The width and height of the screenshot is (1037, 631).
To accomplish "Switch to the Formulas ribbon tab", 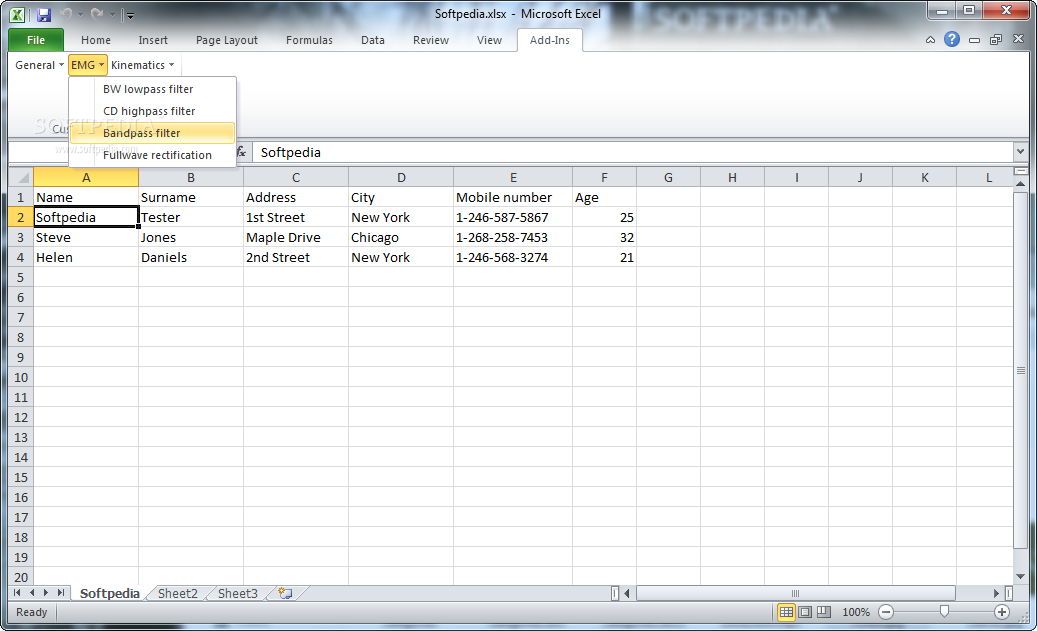I will 310,40.
